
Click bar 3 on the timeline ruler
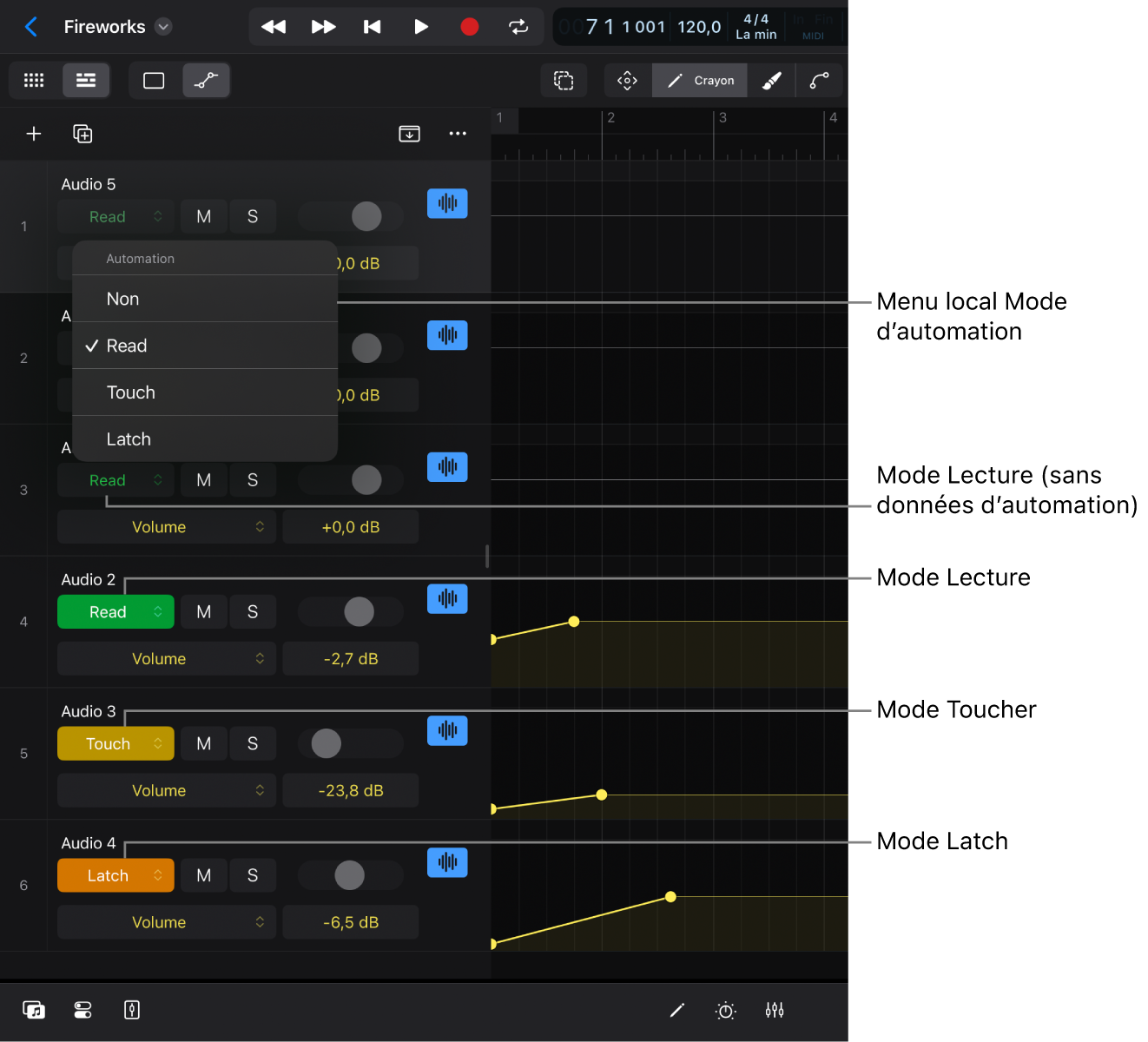(x=723, y=119)
